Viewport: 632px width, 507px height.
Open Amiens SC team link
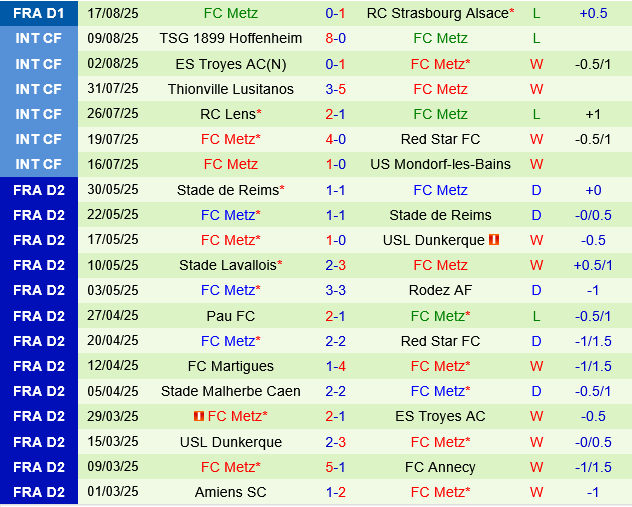[230, 492]
